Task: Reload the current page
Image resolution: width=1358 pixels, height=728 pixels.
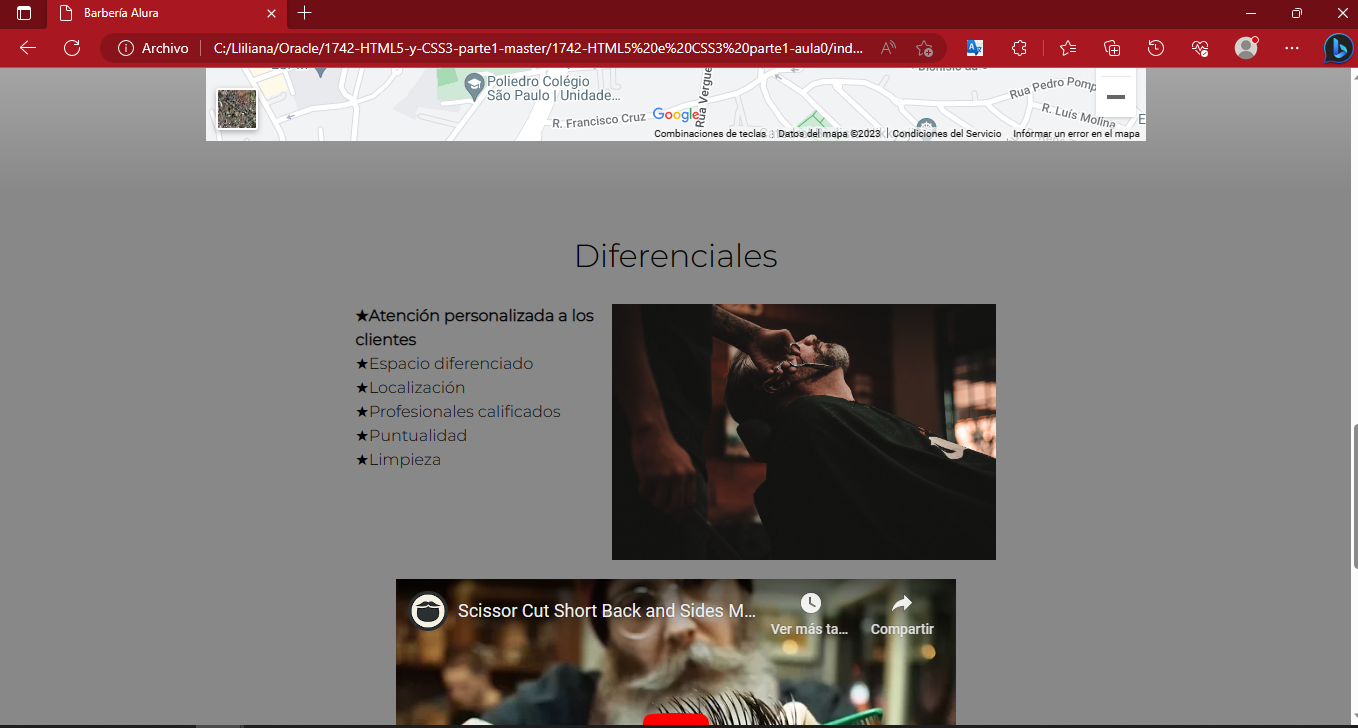Action: point(72,48)
